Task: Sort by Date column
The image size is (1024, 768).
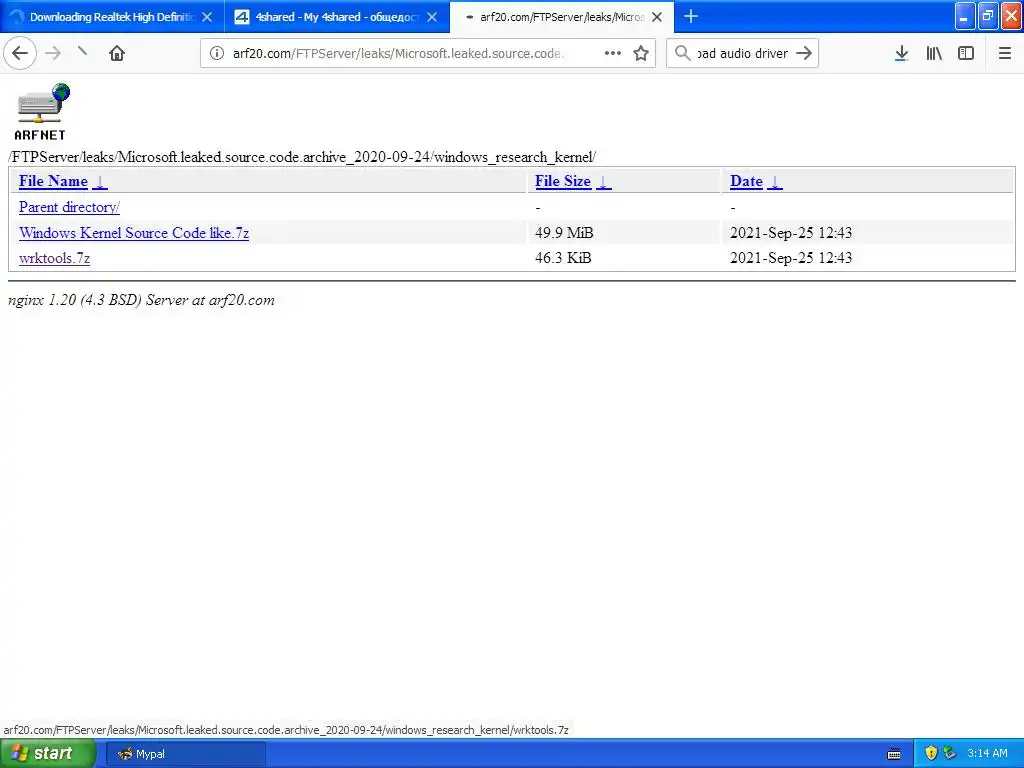Action: click(x=746, y=182)
